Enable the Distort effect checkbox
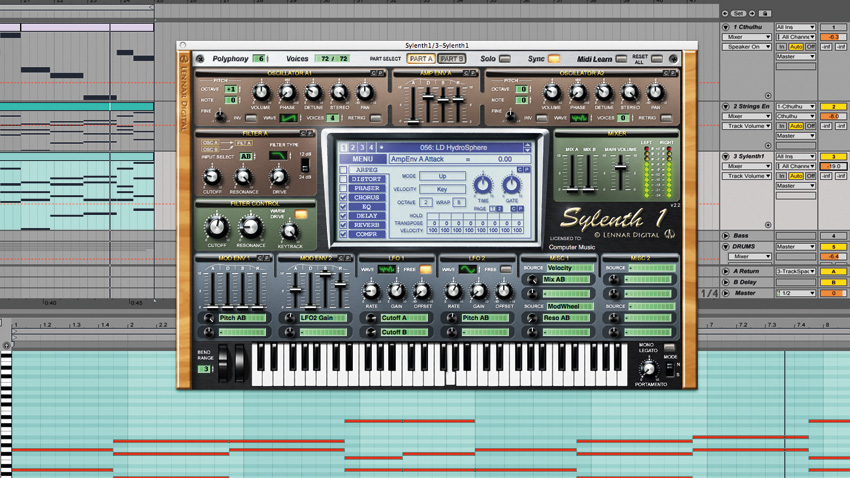850x478 pixels. click(343, 179)
